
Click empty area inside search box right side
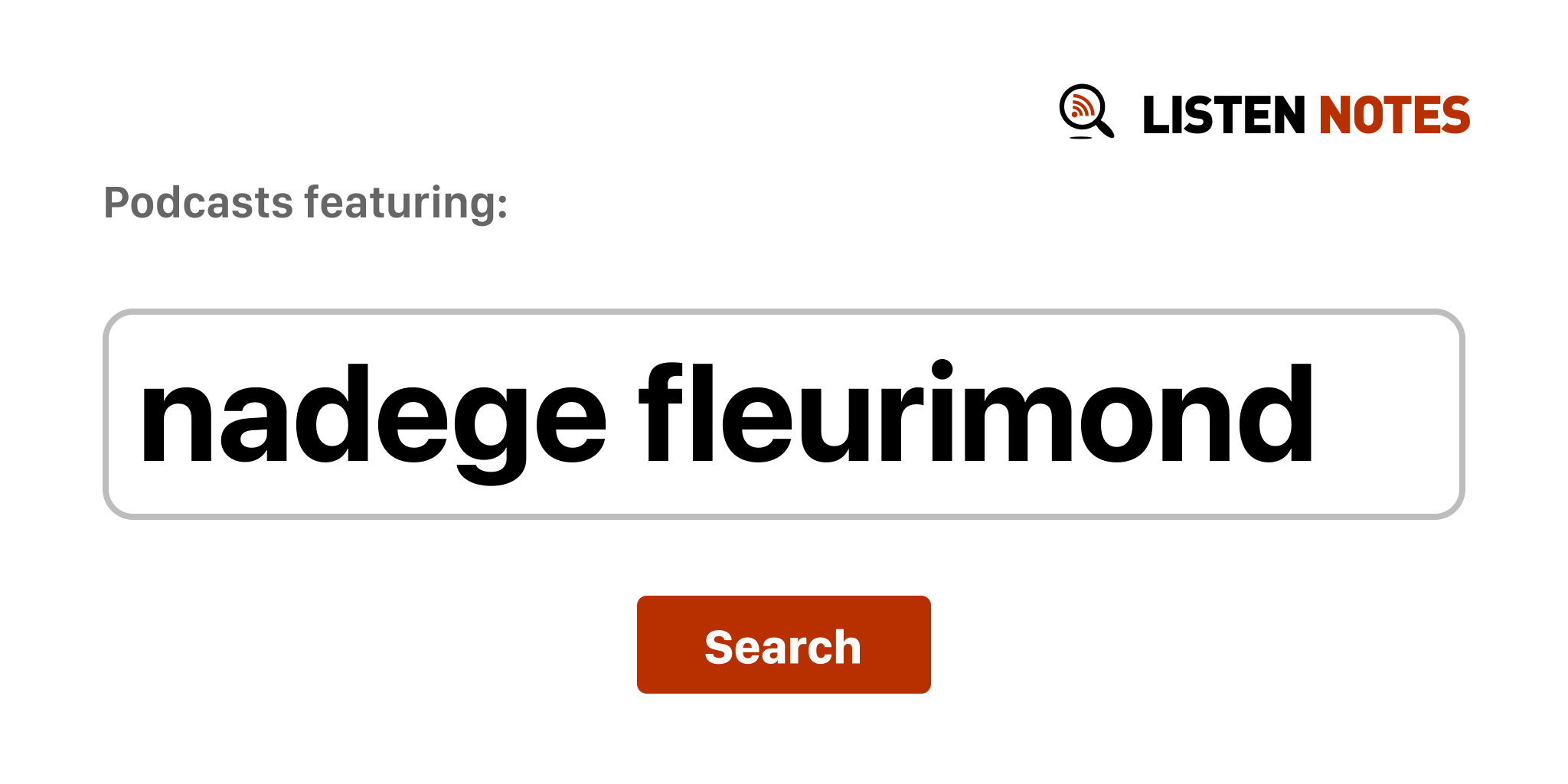[x=1386, y=414]
